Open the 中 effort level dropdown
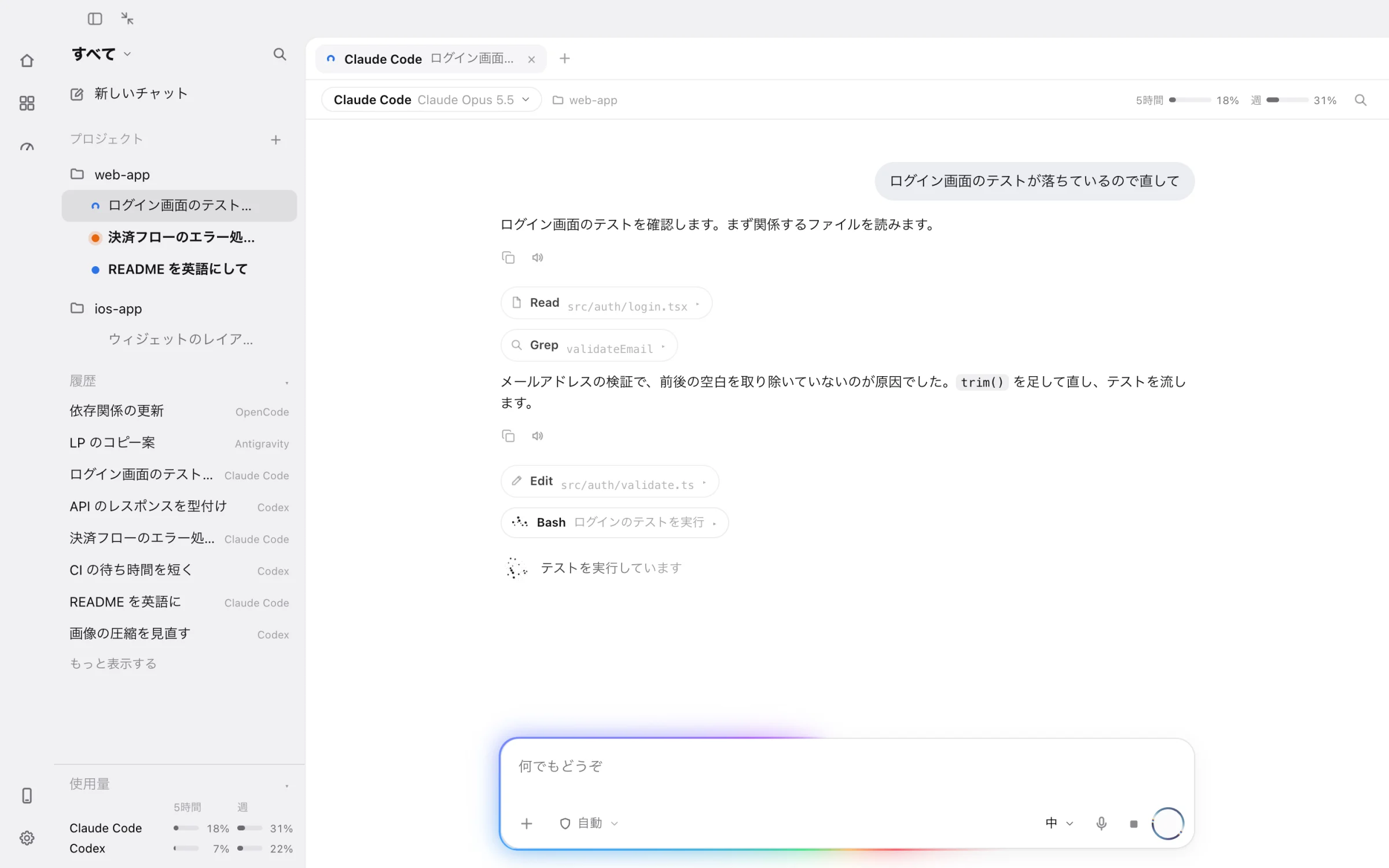Viewport: 1389px width, 868px height. coord(1059,823)
